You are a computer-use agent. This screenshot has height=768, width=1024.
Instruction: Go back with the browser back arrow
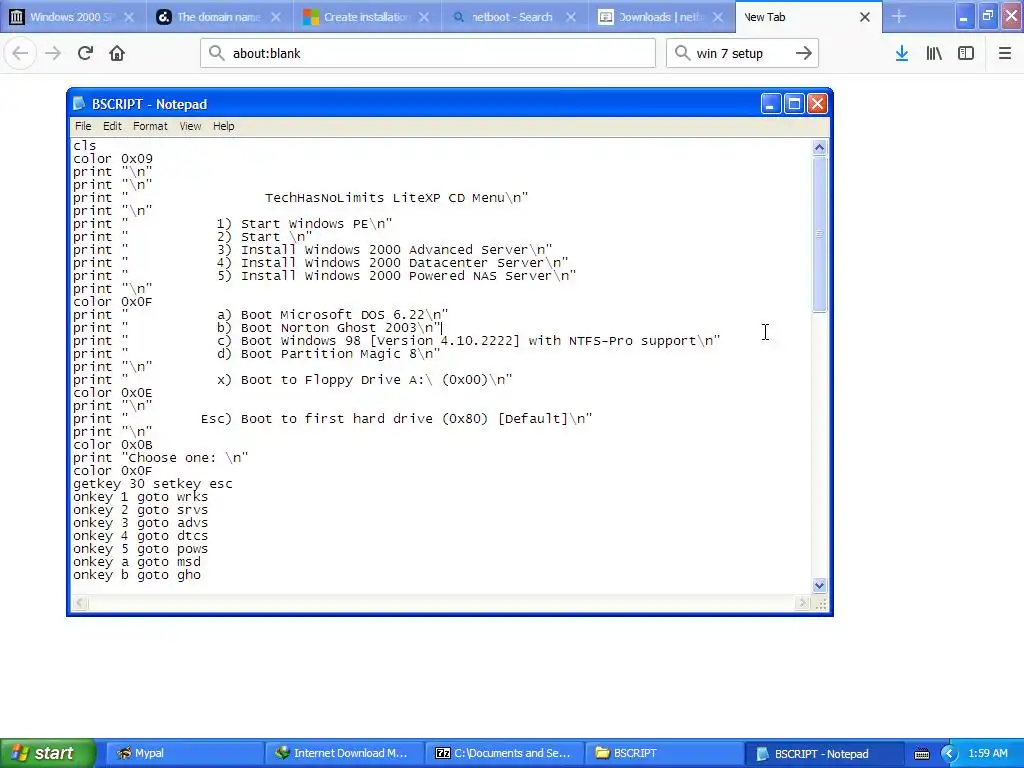[20, 53]
